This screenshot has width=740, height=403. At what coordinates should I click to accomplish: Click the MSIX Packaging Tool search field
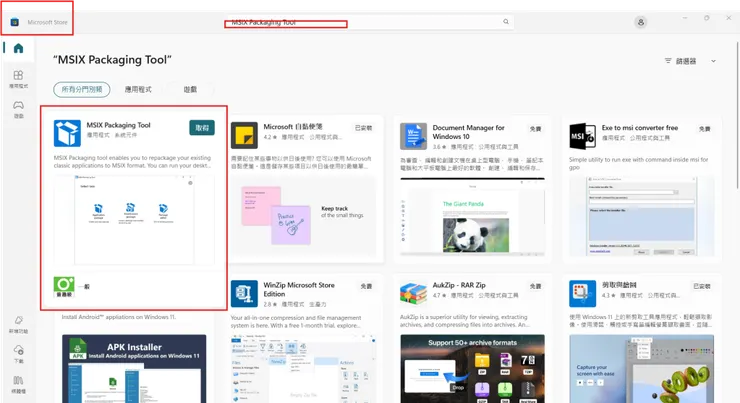click(x=369, y=22)
